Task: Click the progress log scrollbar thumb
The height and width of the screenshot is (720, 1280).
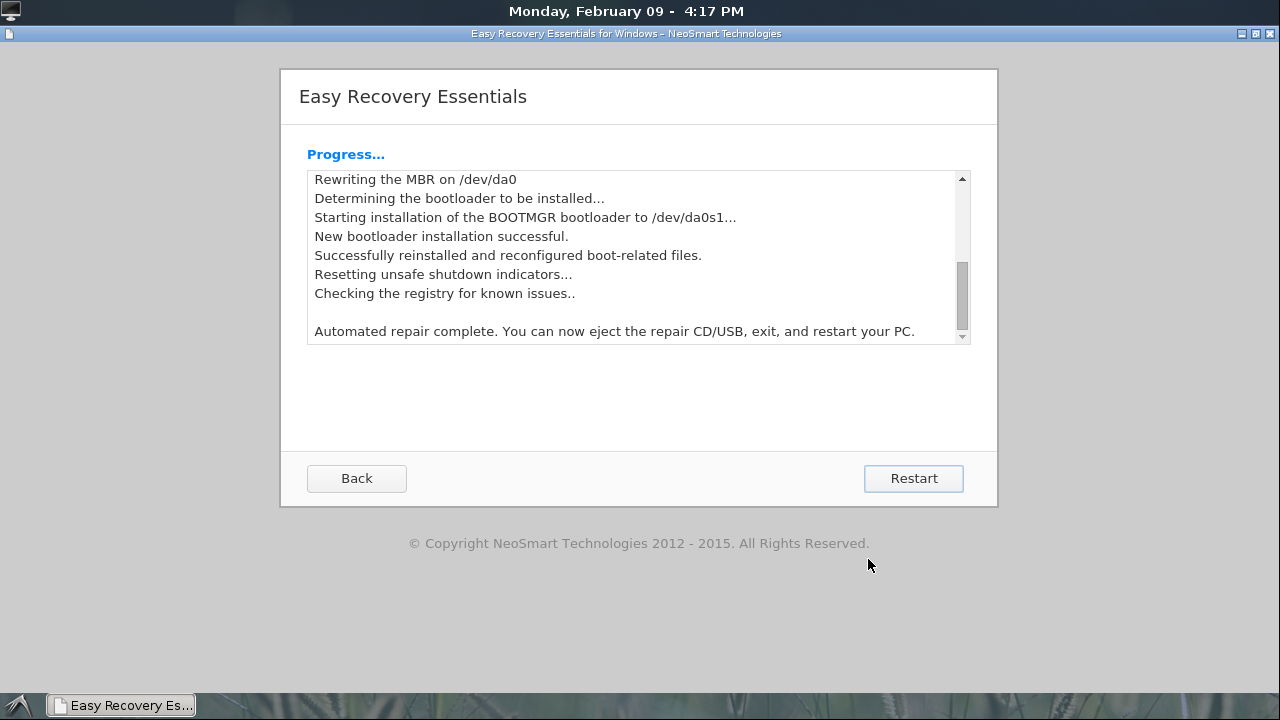Action: click(962, 296)
